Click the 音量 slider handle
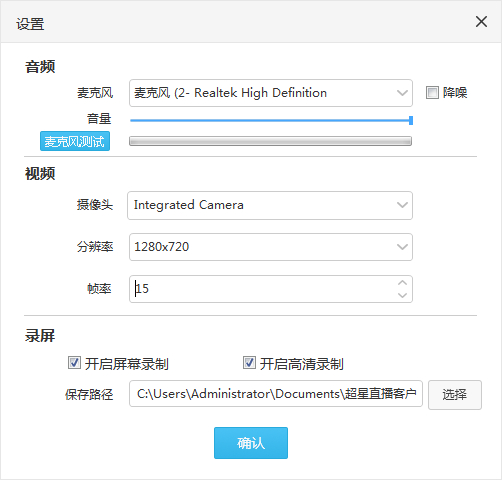This screenshot has width=502, height=480. (x=411, y=120)
